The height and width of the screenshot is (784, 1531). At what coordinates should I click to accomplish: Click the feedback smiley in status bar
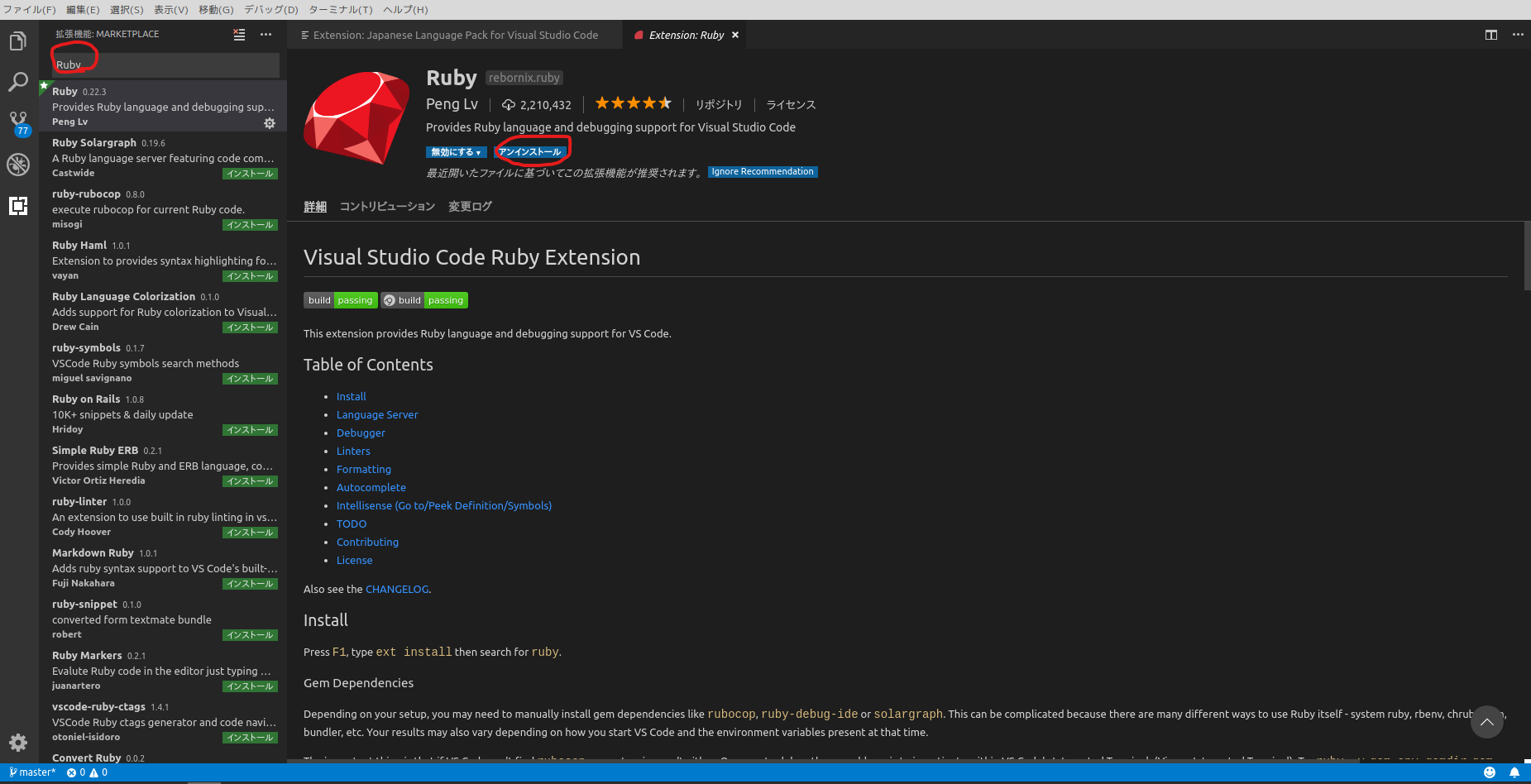pyautogui.click(x=1490, y=772)
